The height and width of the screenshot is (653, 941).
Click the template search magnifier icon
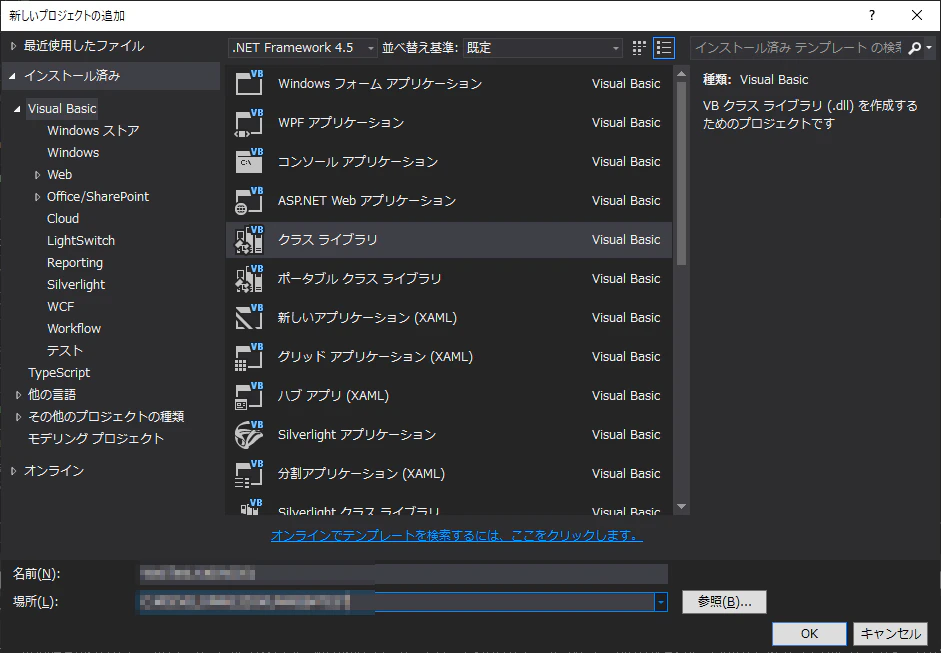(915, 48)
